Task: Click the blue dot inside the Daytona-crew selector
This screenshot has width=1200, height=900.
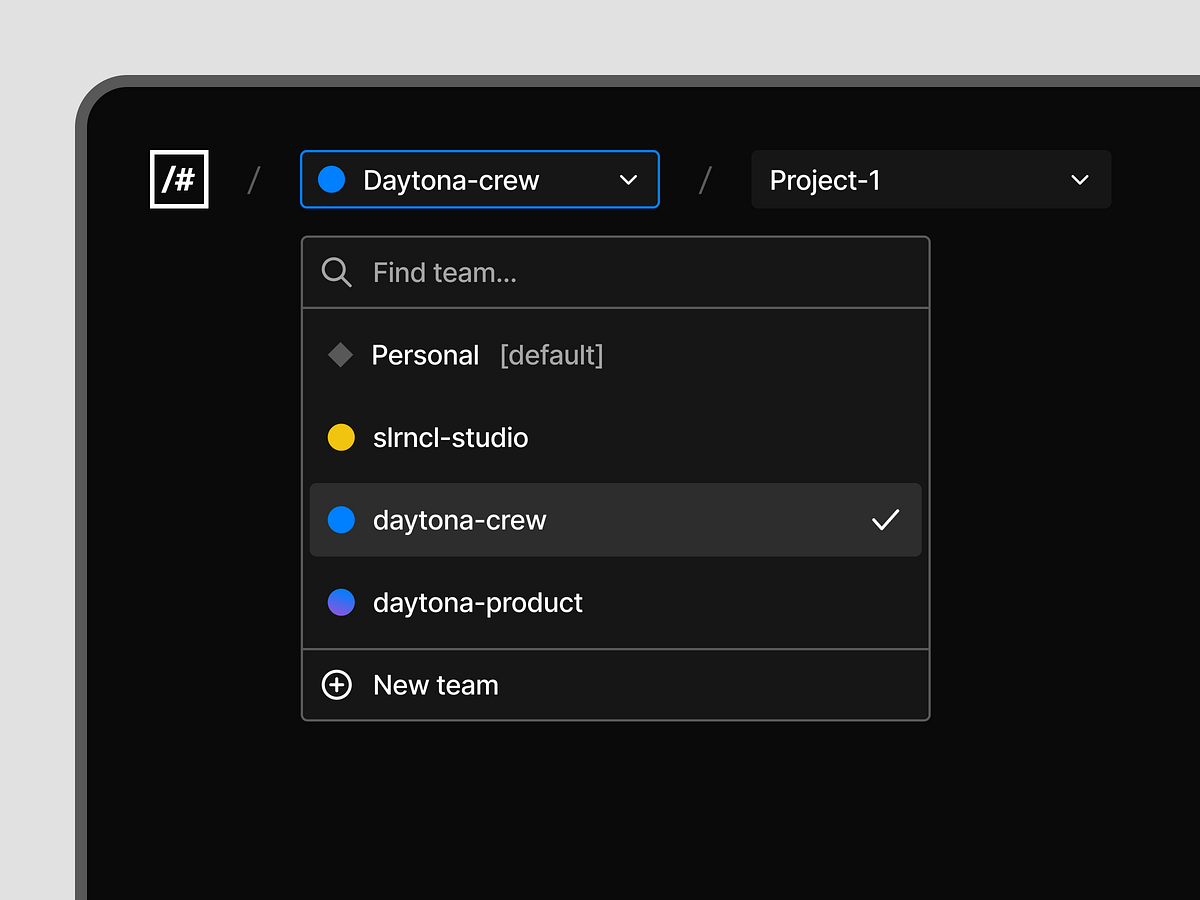Action: (331, 179)
